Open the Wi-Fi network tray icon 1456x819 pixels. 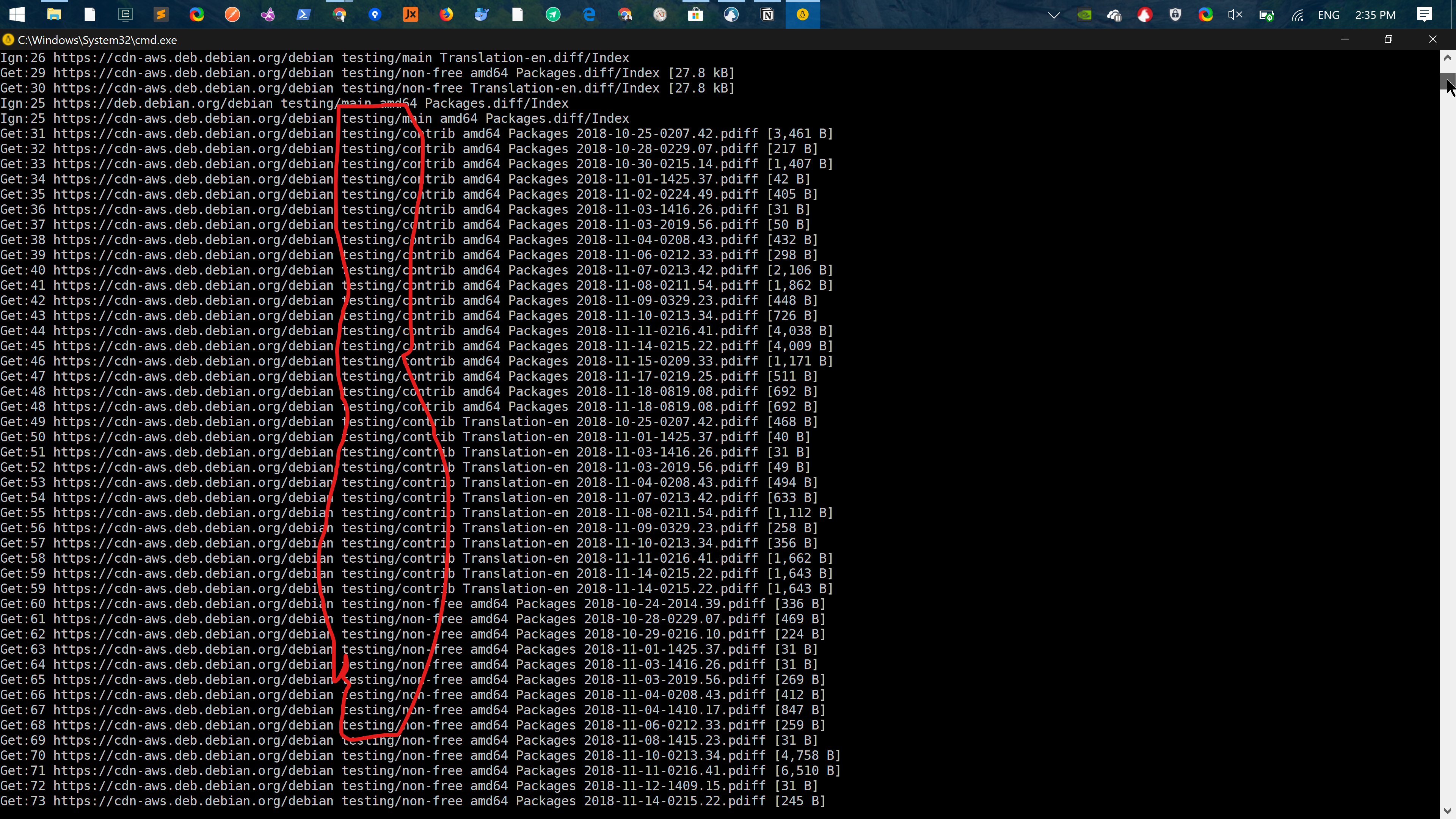coord(1297,15)
